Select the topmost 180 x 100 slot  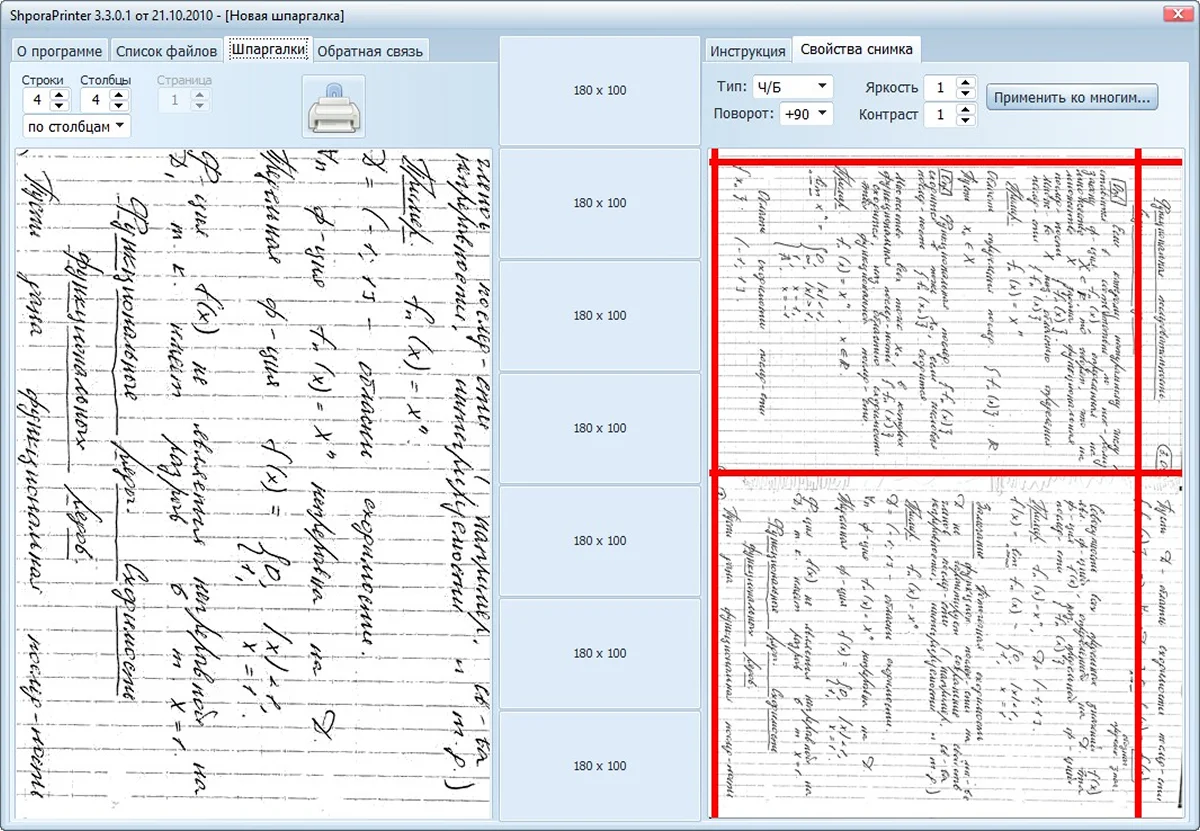point(600,90)
